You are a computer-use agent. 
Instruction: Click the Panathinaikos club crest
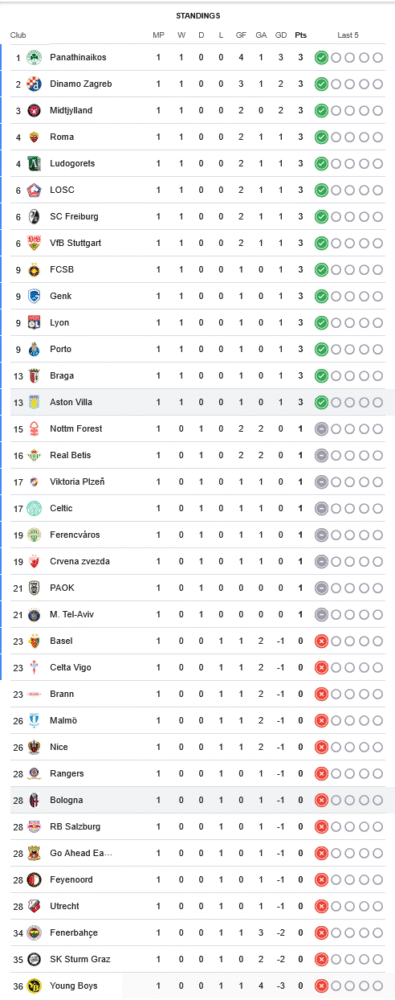point(34,57)
